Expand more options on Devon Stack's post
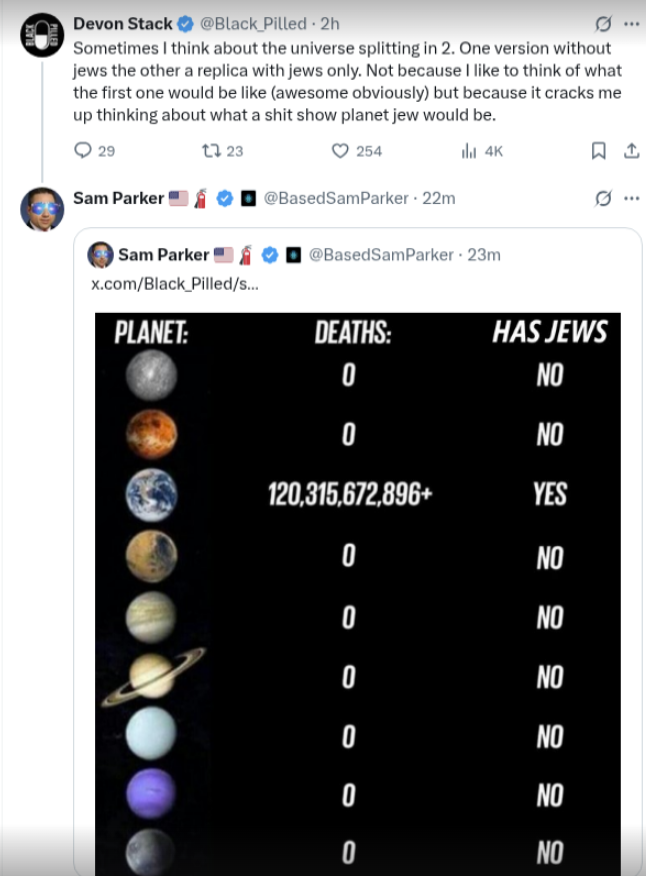Screen dimensions: 646x876 tap(631, 24)
